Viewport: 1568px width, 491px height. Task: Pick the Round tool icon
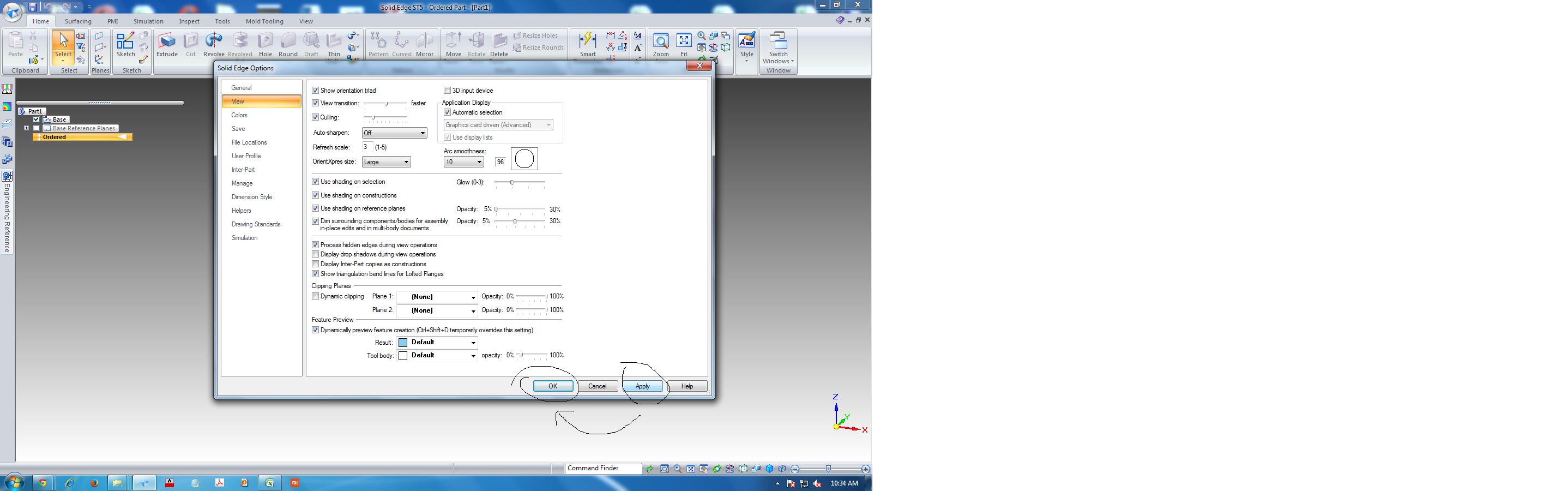tap(288, 45)
